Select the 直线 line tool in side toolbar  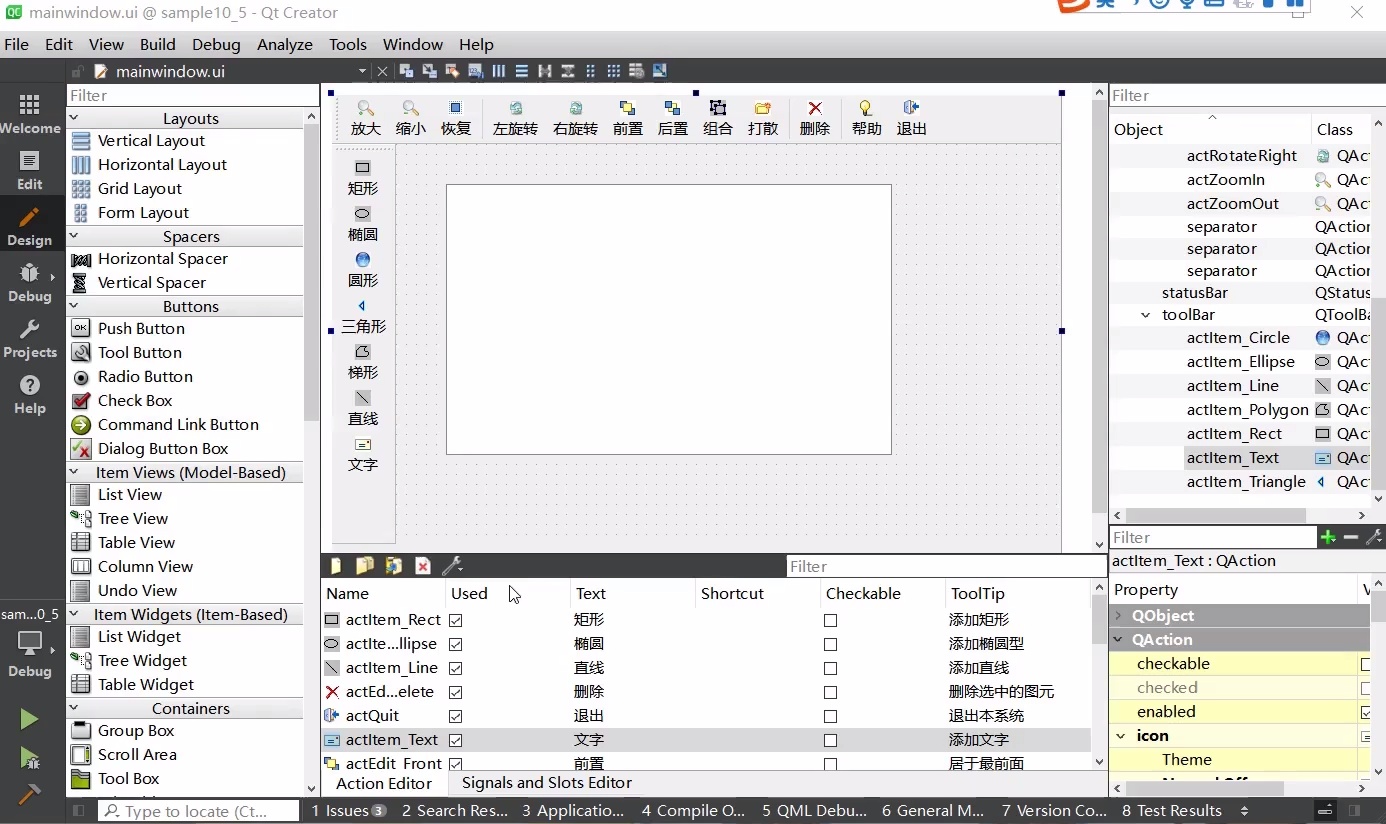click(363, 407)
